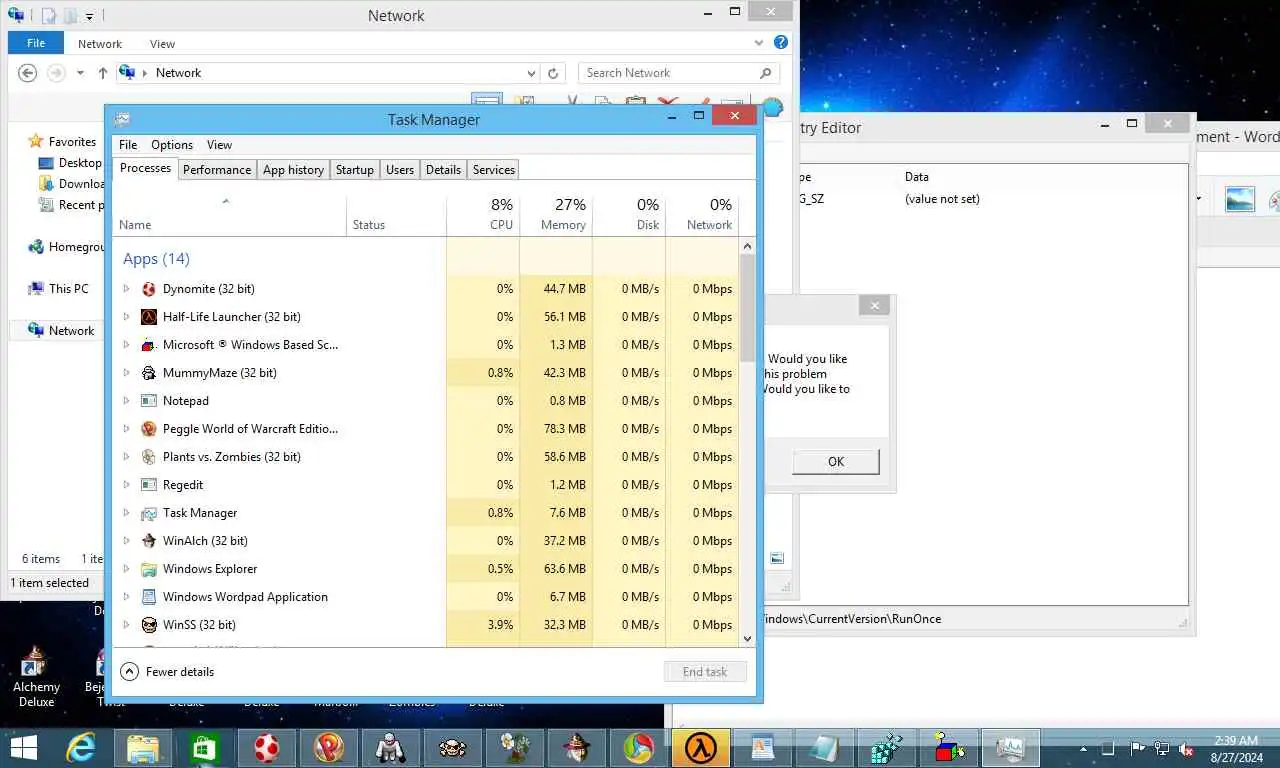Open Explorer help question mark icon
This screenshot has height=768, width=1280.
[781, 43]
